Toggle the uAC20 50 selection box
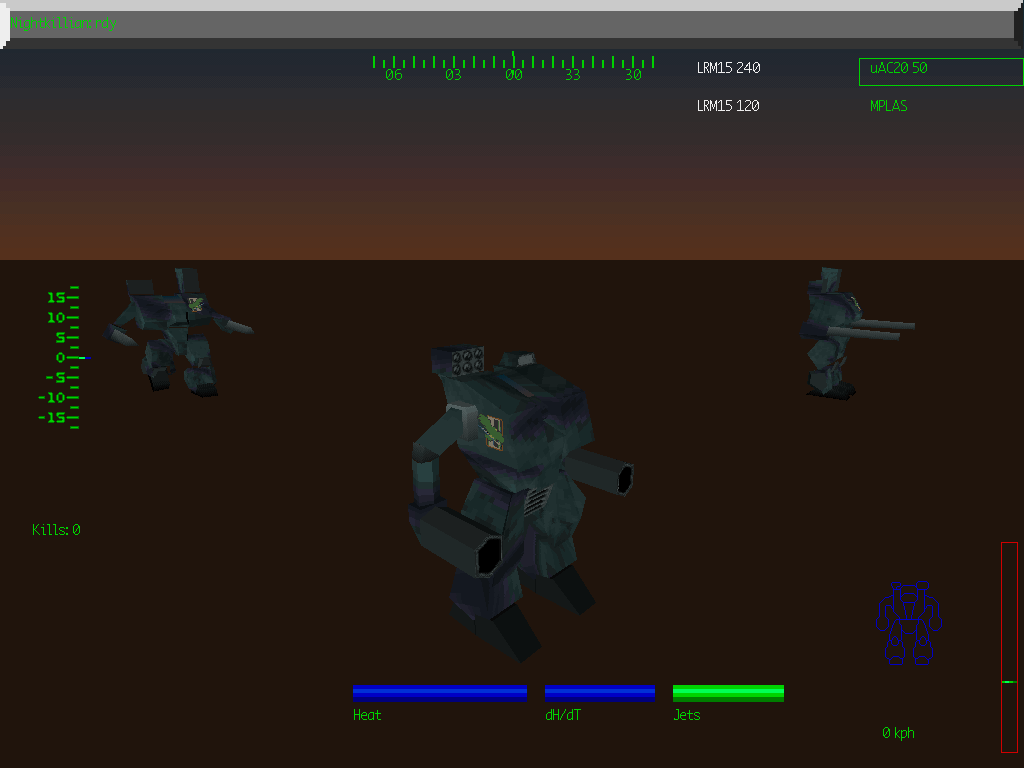Image resolution: width=1024 pixels, height=768 pixels. 940,71
